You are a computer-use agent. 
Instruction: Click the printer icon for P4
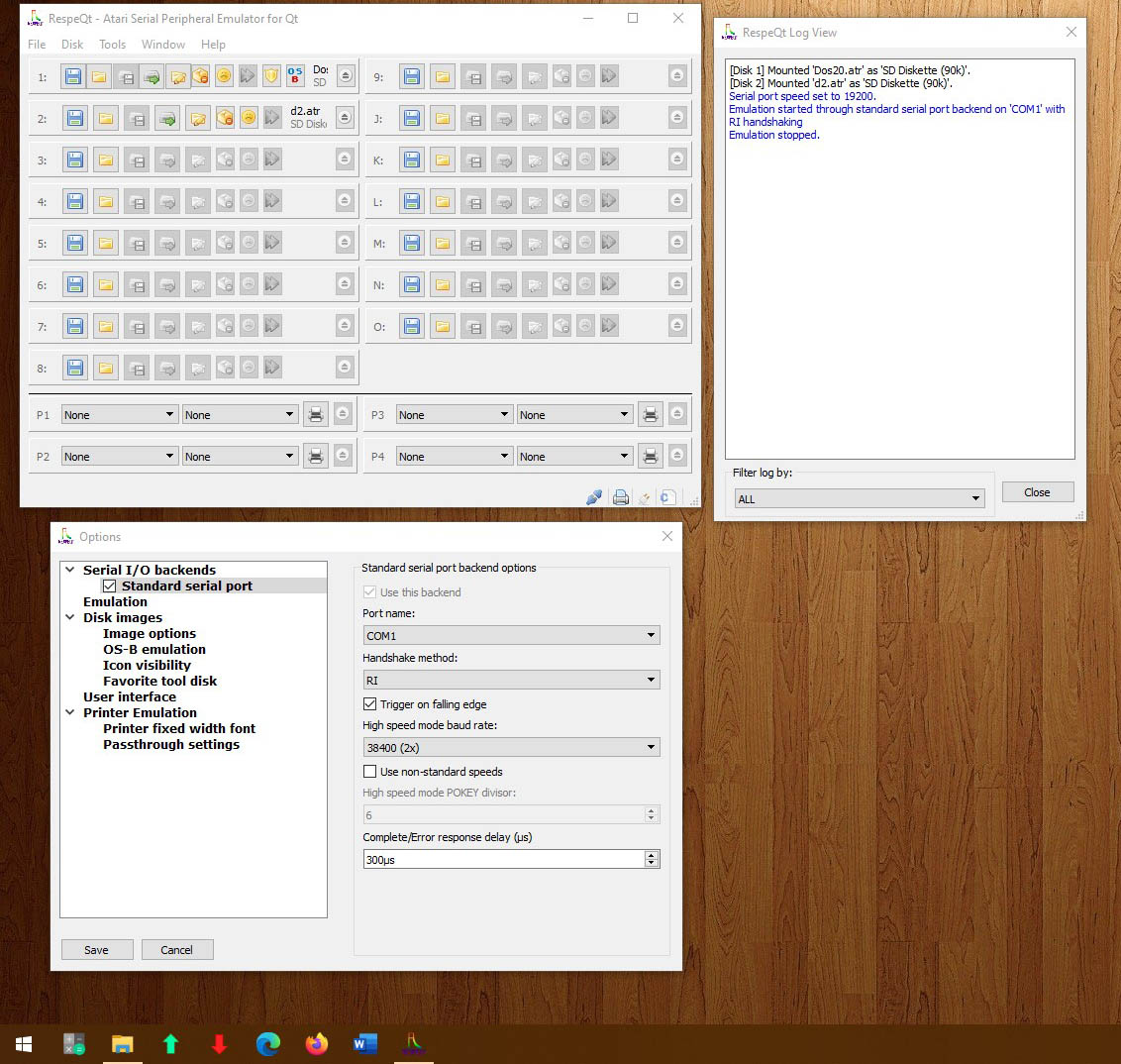[x=651, y=456]
